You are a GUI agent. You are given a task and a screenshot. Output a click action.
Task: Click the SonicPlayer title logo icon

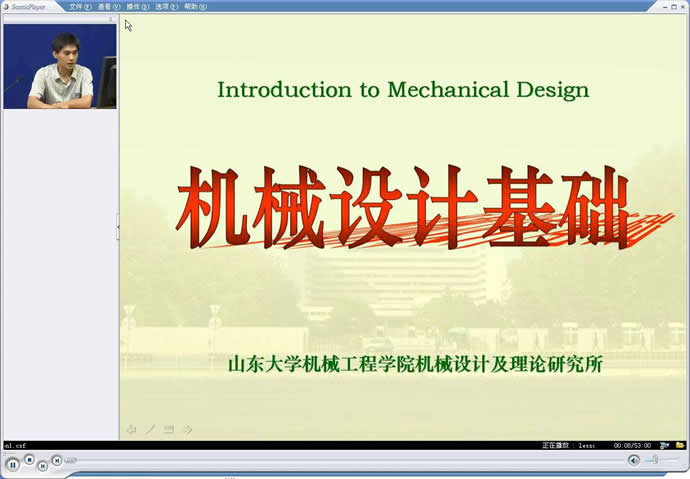coord(6,7)
